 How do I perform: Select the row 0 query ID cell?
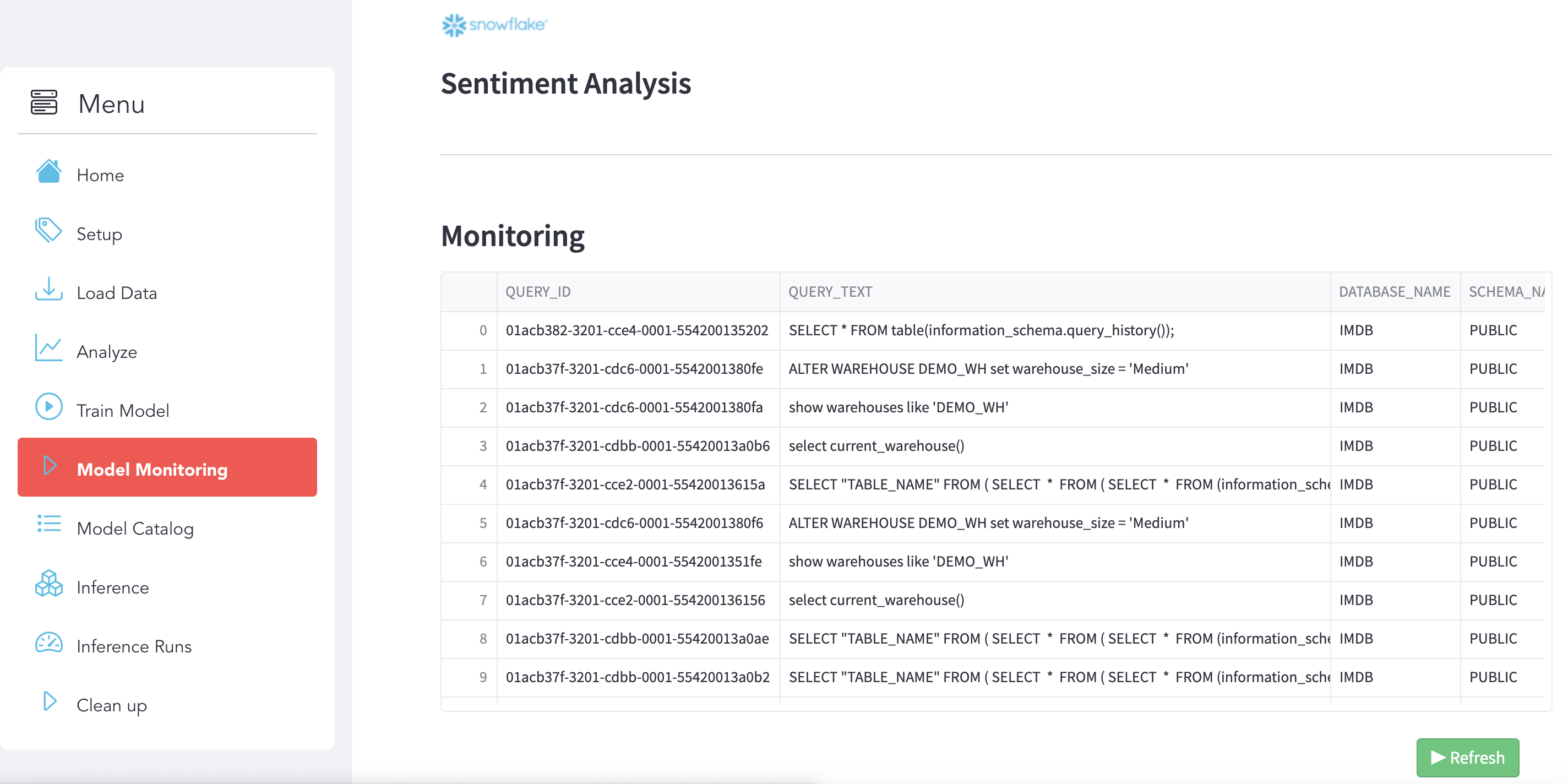pos(636,330)
